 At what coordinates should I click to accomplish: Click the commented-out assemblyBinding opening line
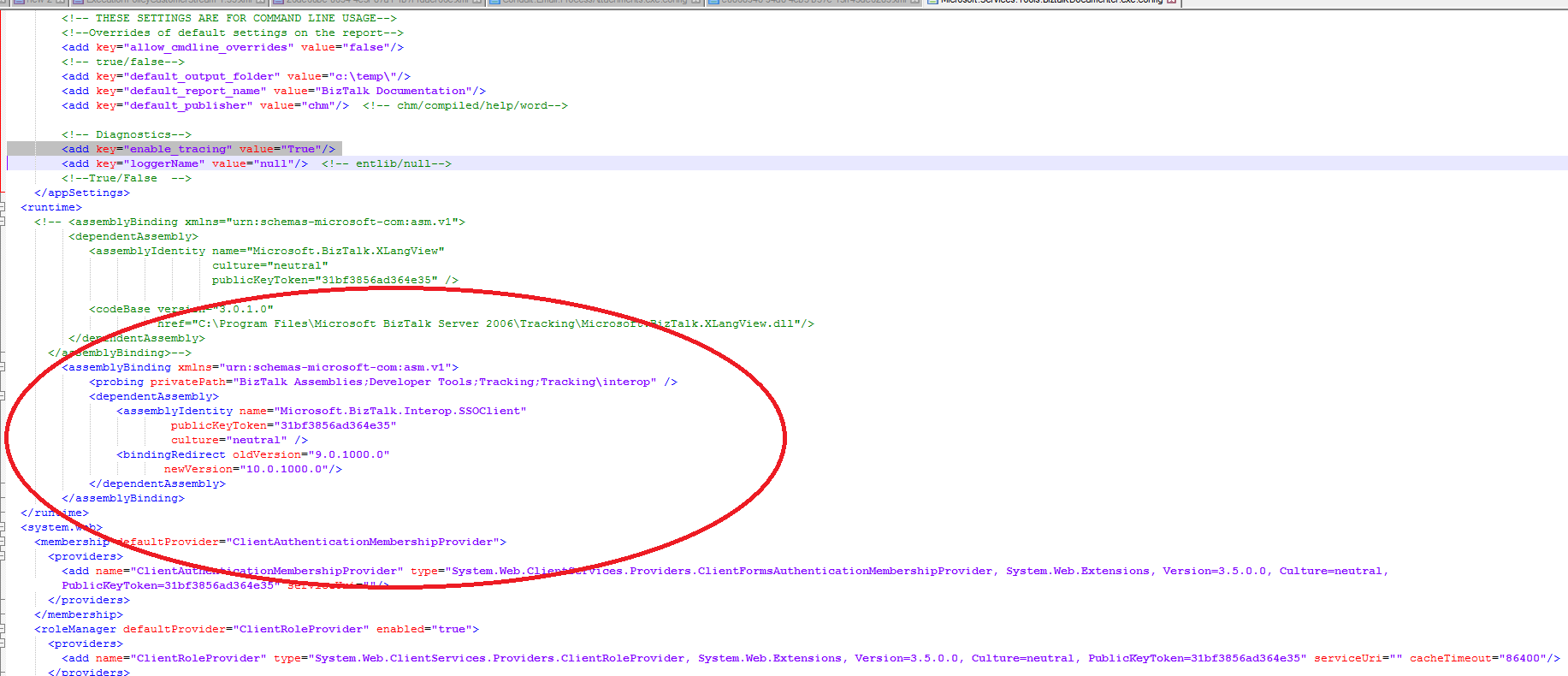point(250,222)
